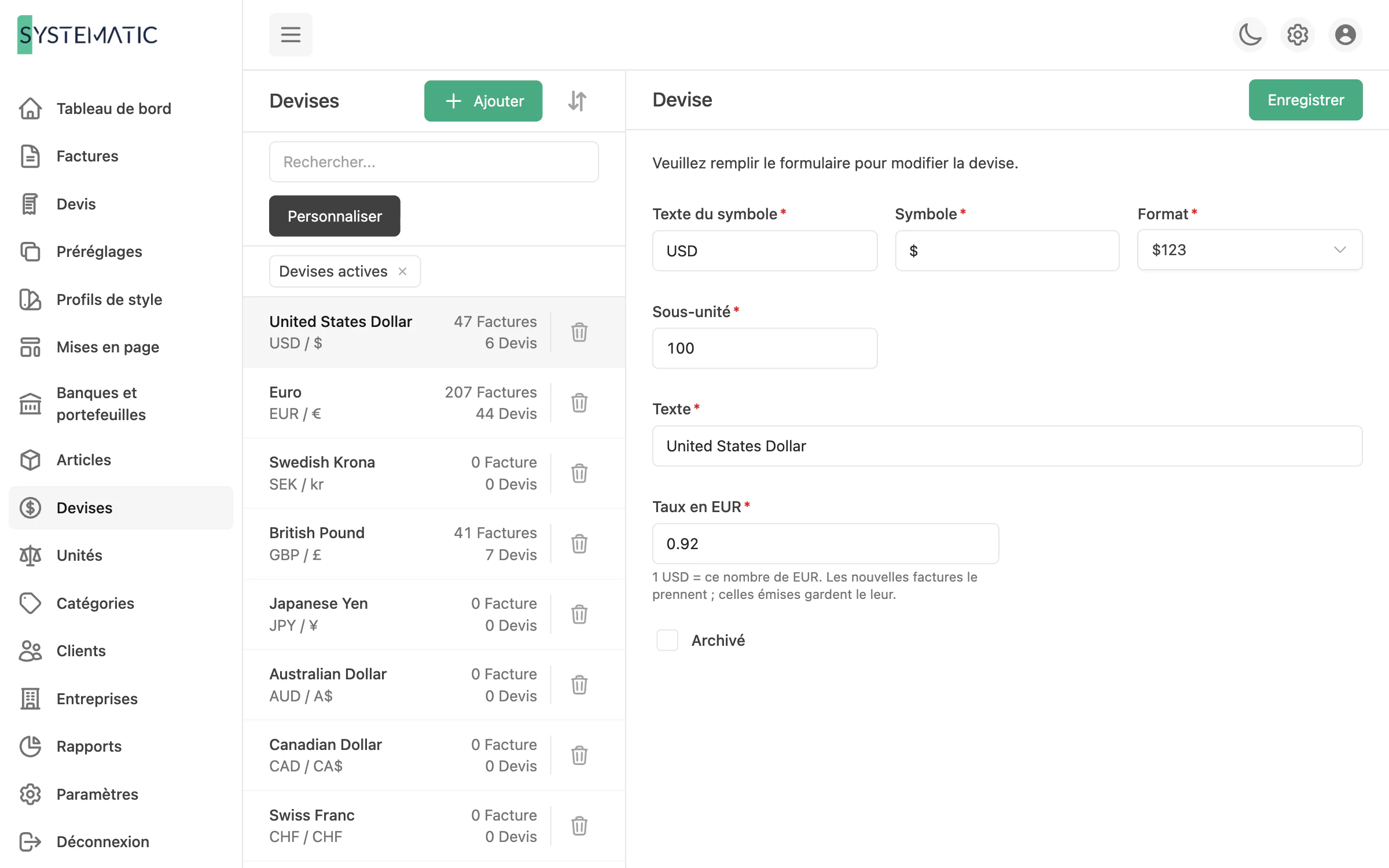Open Rapports in sidebar

tap(120, 746)
